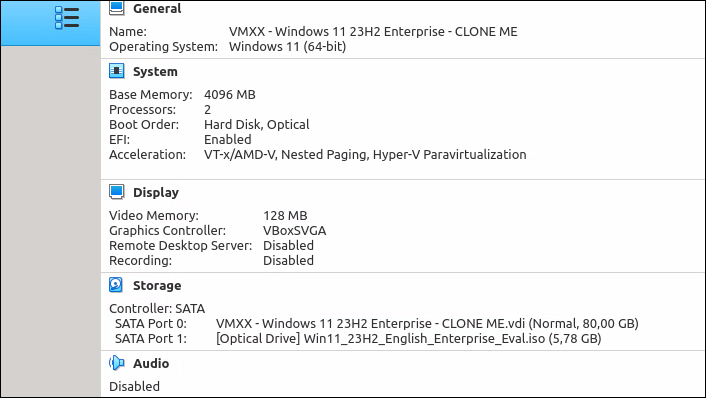Screen dimensions: 706x398
Task: Click the Storage section disk icon
Action: [117, 285]
